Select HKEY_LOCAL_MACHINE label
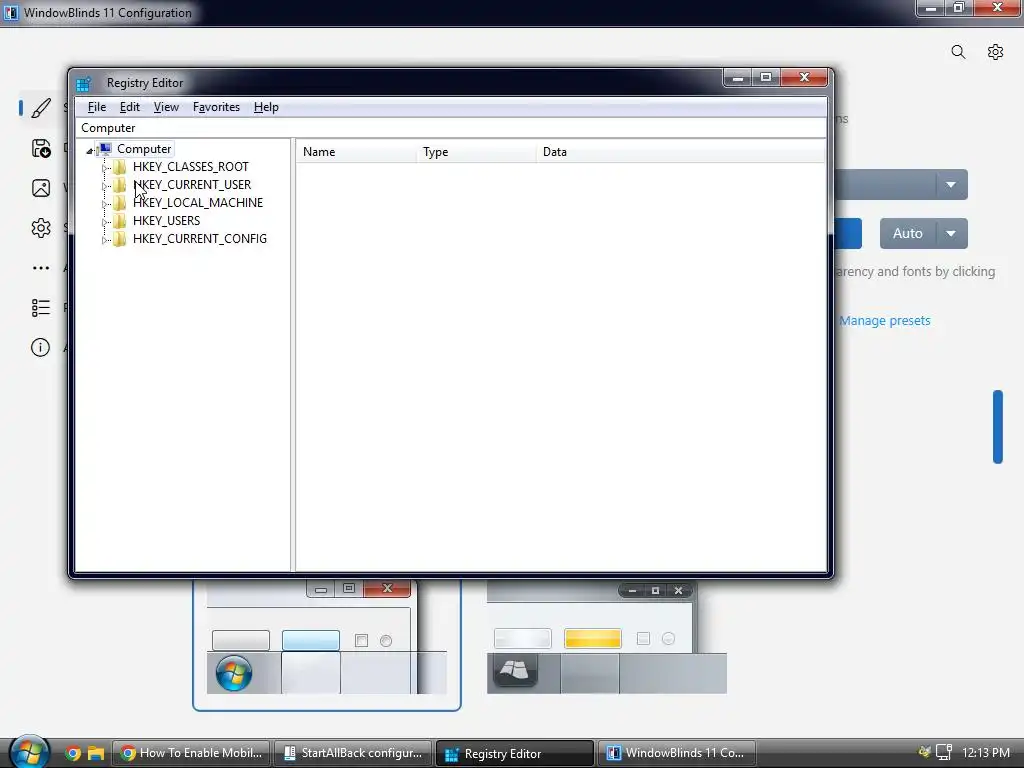This screenshot has height=768, width=1024. 198,203
